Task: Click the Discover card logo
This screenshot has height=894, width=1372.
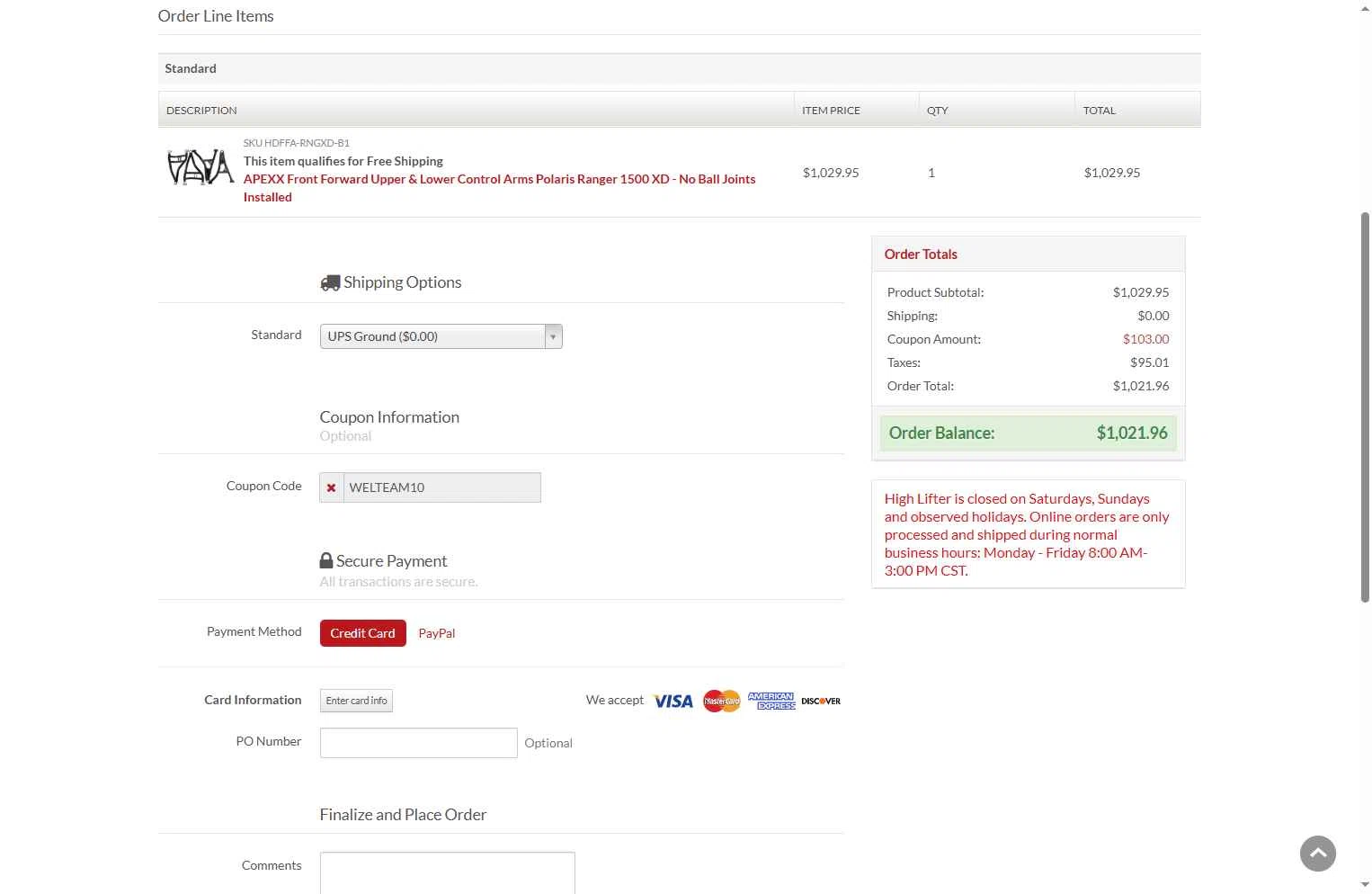Action: (x=821, y=702)
